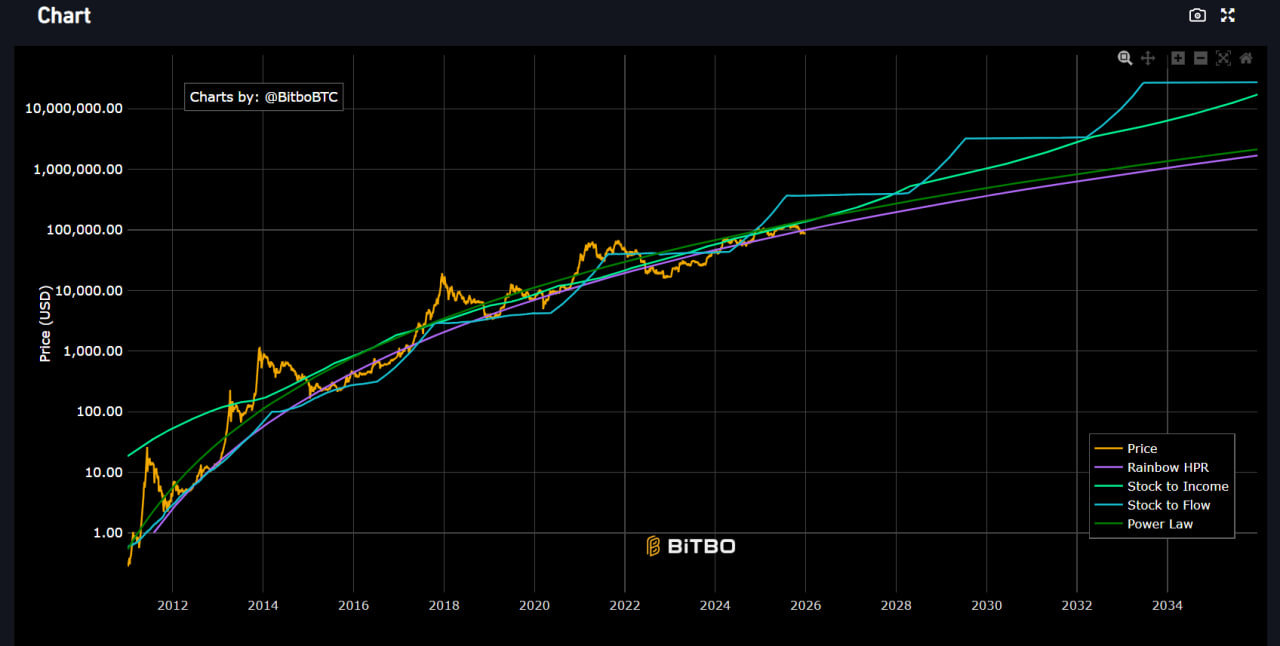Click the autoscale icon in modebar

click(1223, 58)
